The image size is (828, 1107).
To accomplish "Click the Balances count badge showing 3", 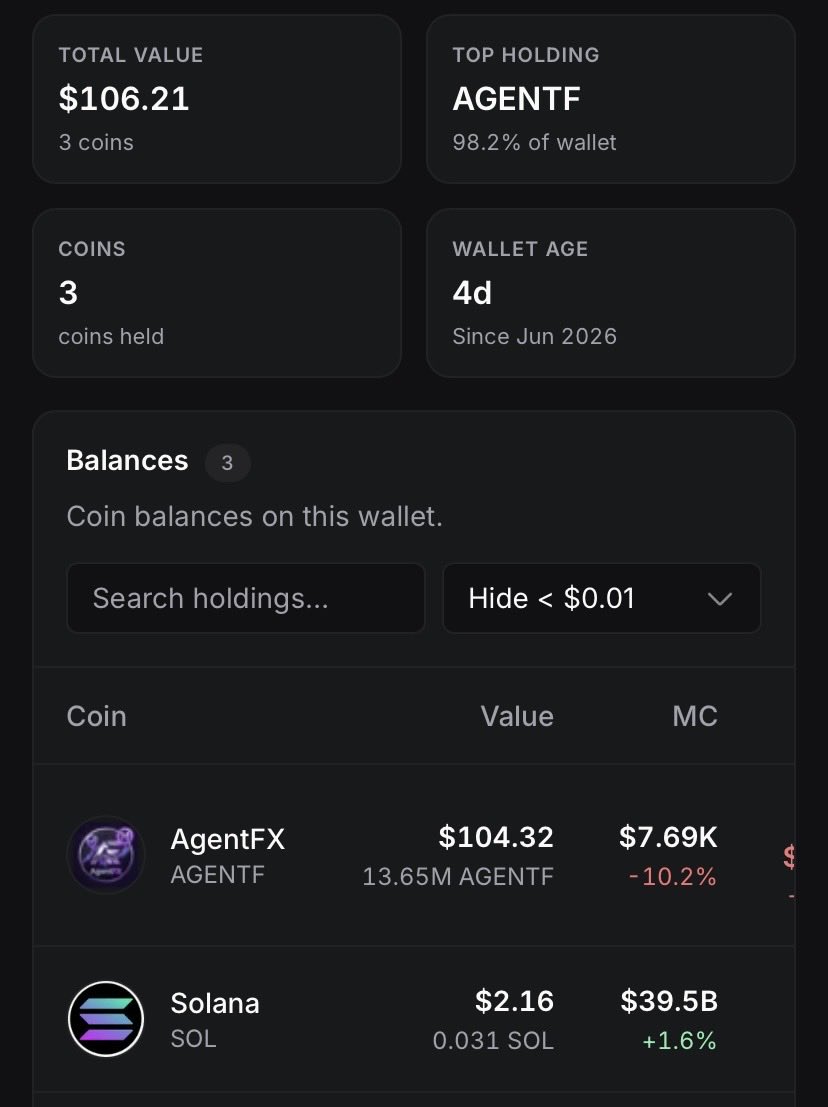I will pyautogui.click(x=227, y=463).
